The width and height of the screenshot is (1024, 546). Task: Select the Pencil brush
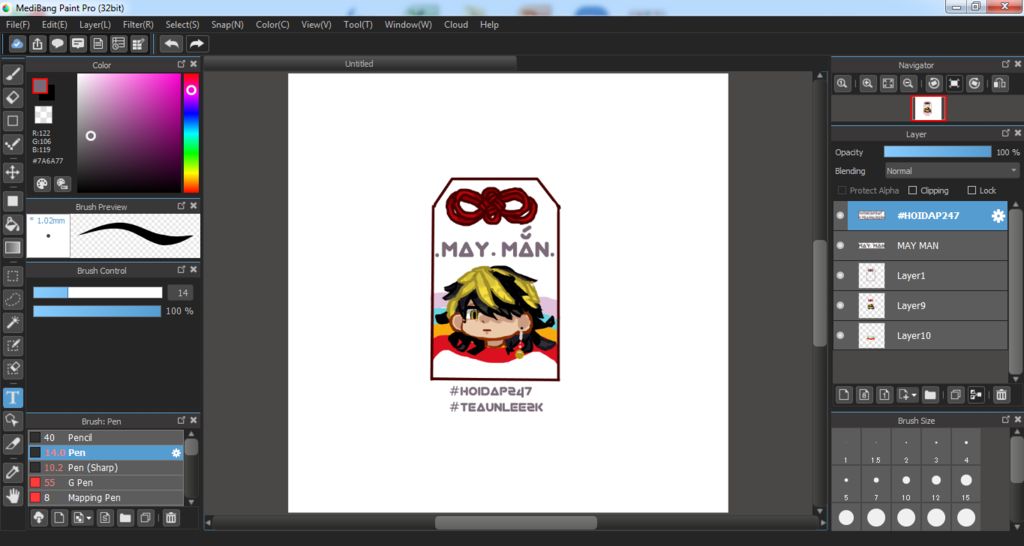[106, 438]
